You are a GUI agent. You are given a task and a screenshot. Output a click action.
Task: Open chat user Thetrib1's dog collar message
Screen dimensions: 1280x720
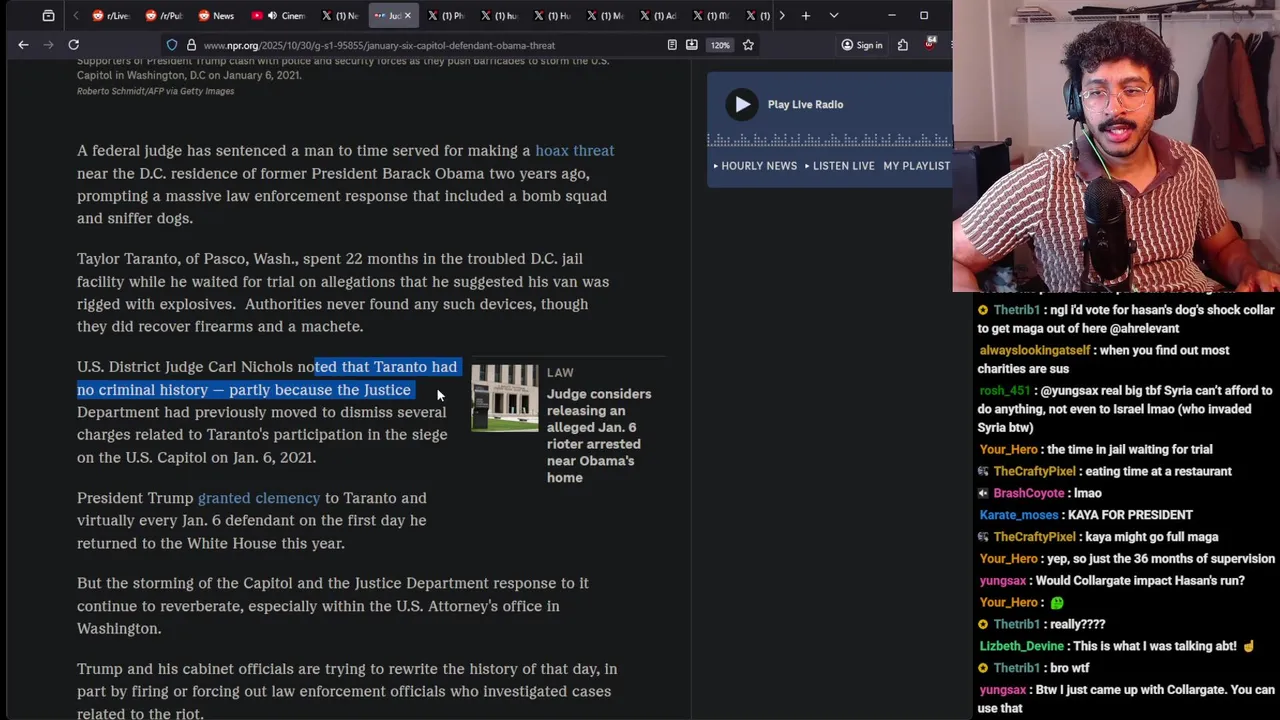pyautogui.click(x=1126, y=319)
